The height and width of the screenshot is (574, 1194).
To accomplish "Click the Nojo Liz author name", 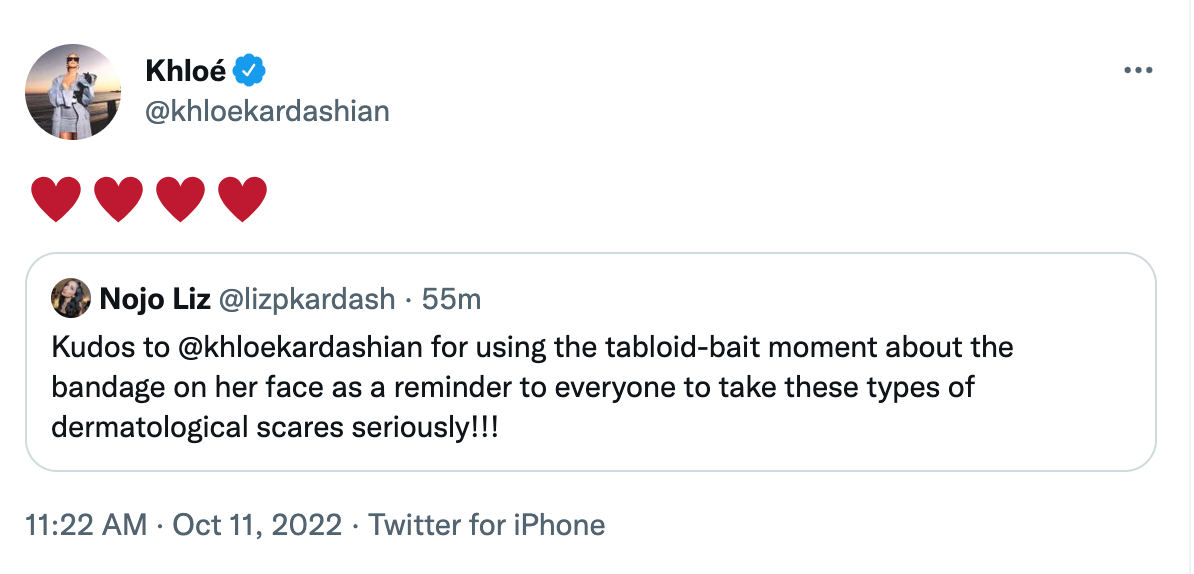I will click(x=154, y=298).
